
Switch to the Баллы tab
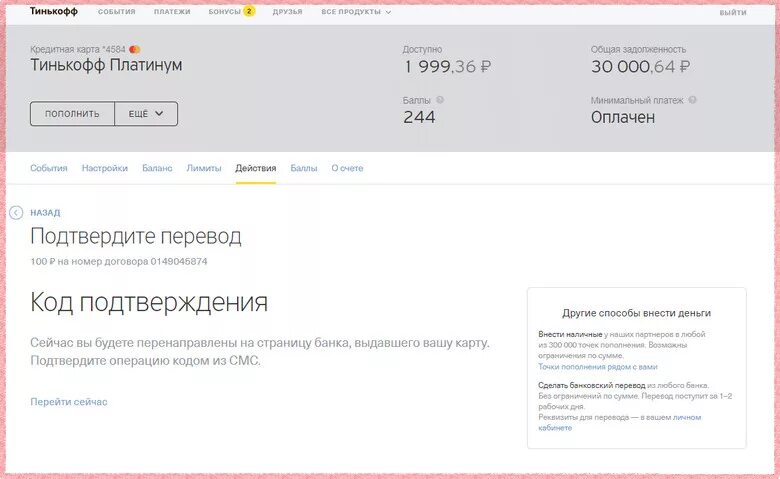304,168
